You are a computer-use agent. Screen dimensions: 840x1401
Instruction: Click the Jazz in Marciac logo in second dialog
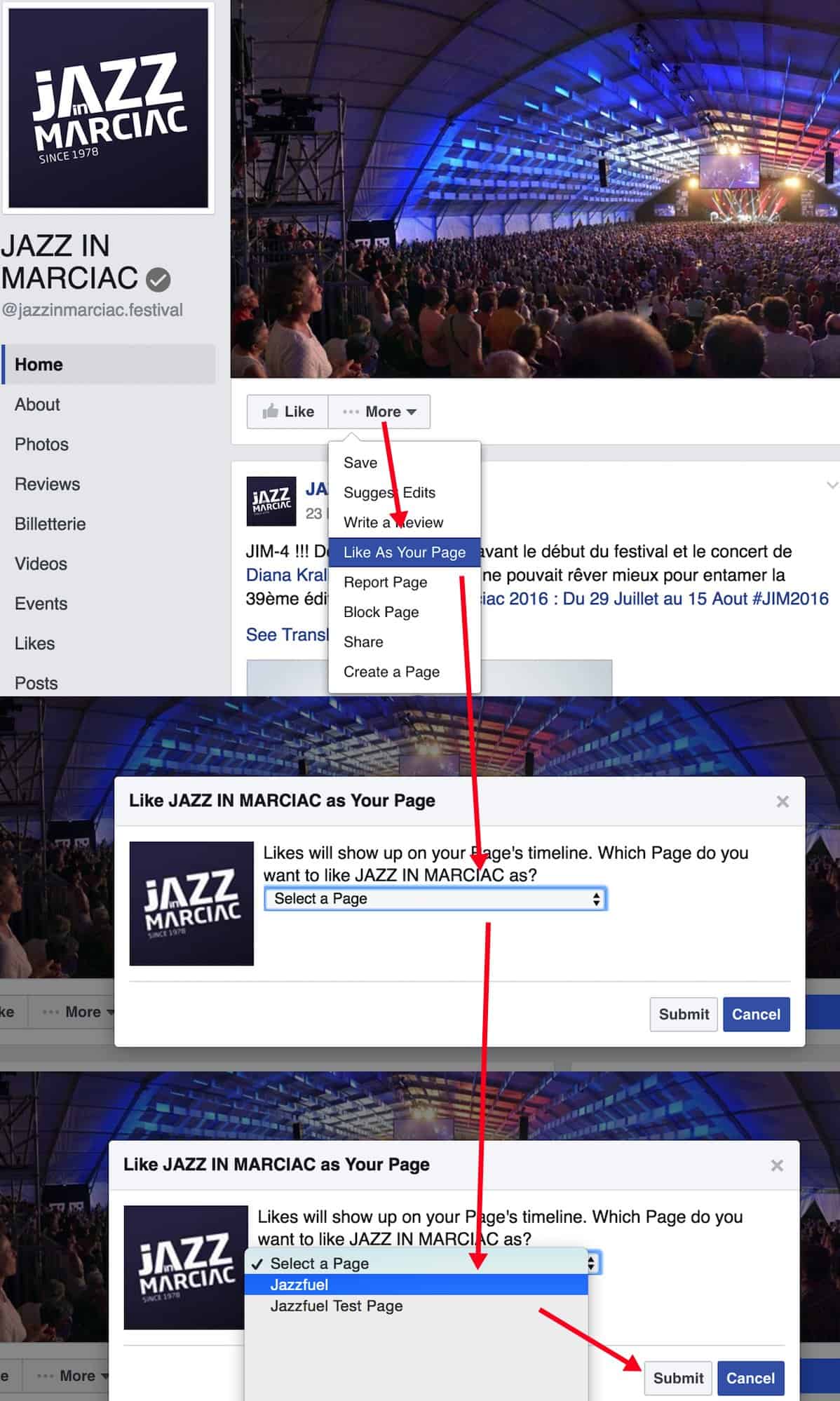pos(186,1268)
